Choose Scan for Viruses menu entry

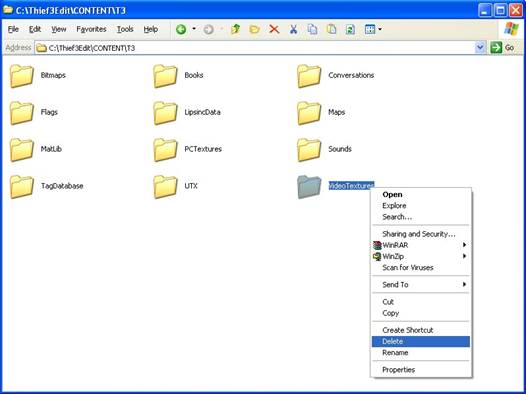[421, 268]
